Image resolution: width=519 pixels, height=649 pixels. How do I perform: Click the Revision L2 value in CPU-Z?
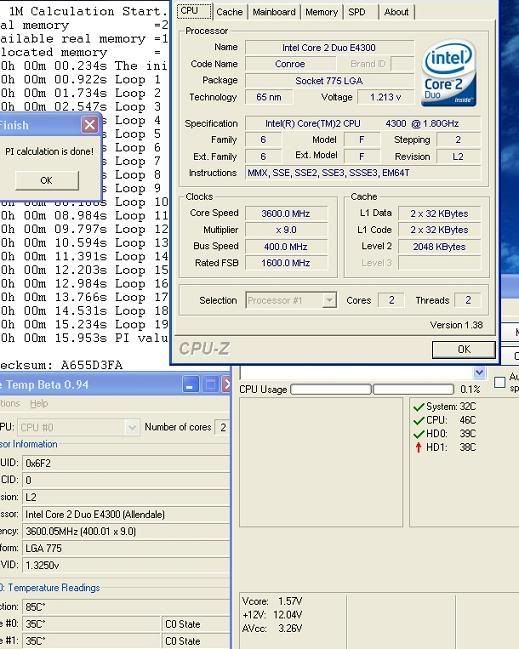click(x=459, y=156)
